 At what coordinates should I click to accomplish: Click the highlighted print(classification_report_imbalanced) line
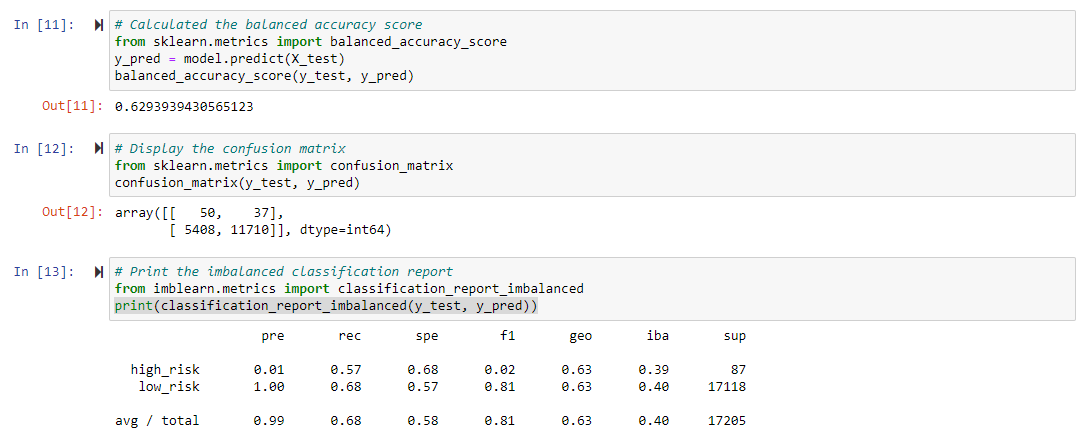pos(326,306)
